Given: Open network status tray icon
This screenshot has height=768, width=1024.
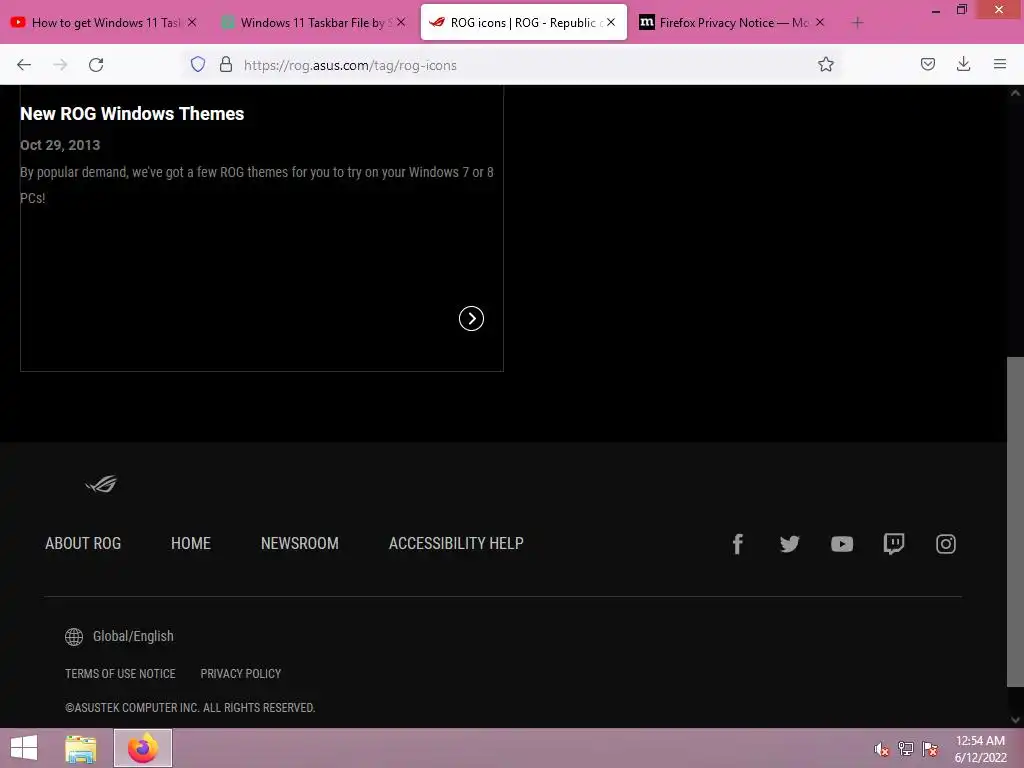Looking at the screenshot, I should click(906, 749).
